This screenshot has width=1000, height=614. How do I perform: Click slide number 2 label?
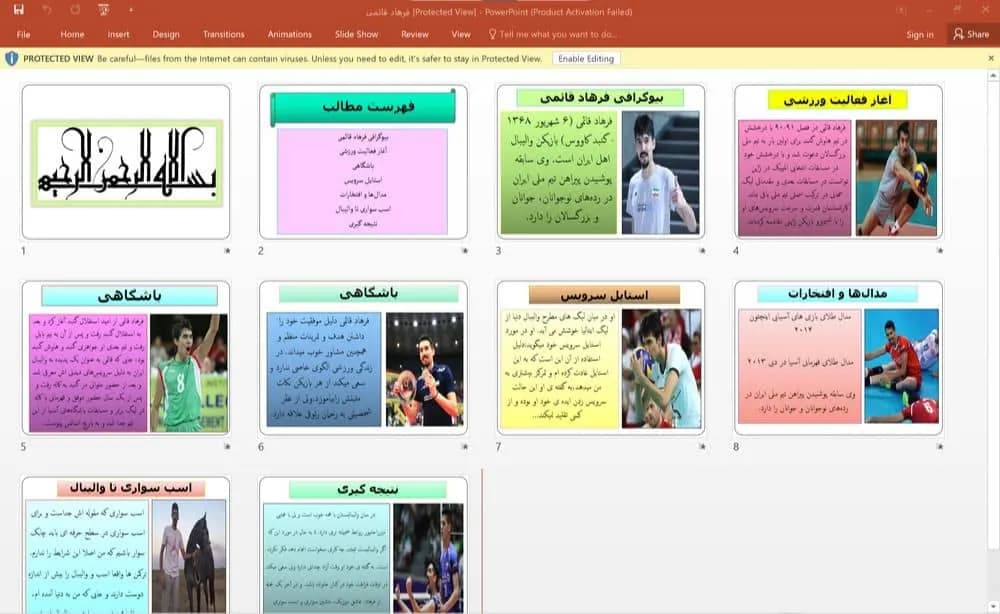261,251
